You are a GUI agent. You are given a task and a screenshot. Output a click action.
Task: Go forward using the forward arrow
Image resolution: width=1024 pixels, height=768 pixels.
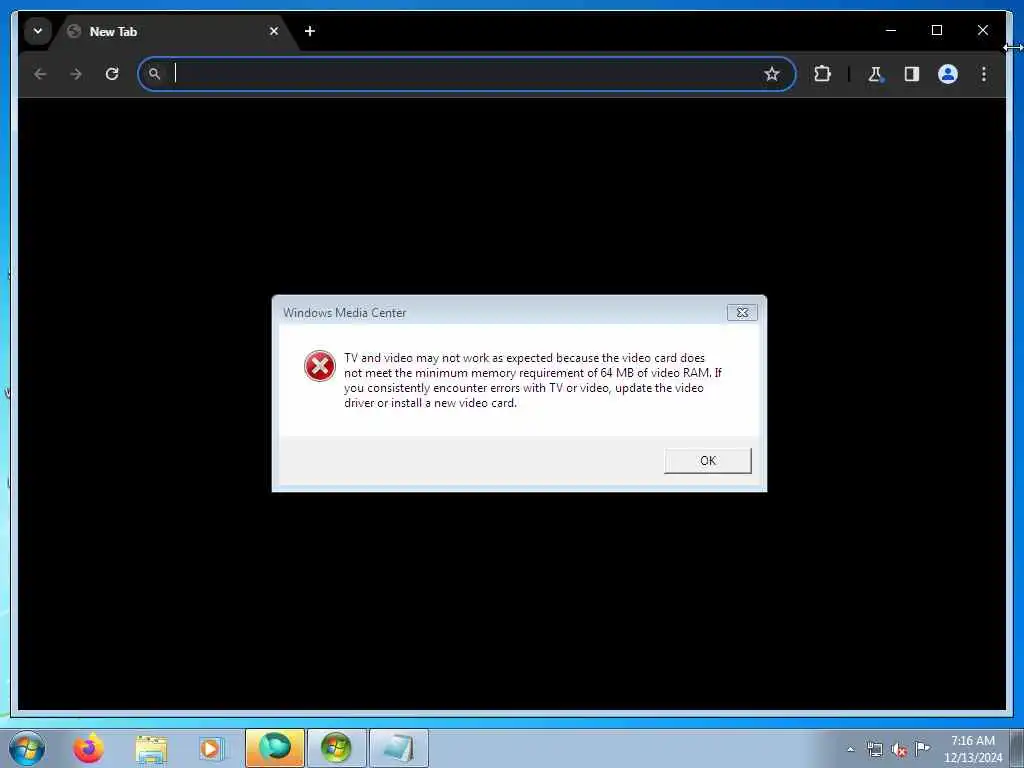coord(76,74)
